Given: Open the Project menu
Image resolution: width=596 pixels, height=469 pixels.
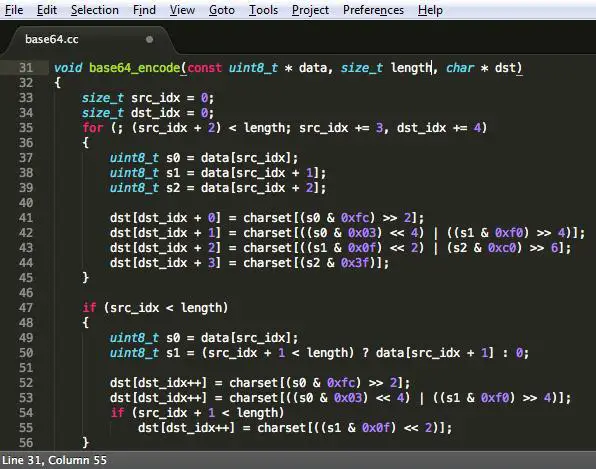Looking at the screenshot, I should pos(310,10).
